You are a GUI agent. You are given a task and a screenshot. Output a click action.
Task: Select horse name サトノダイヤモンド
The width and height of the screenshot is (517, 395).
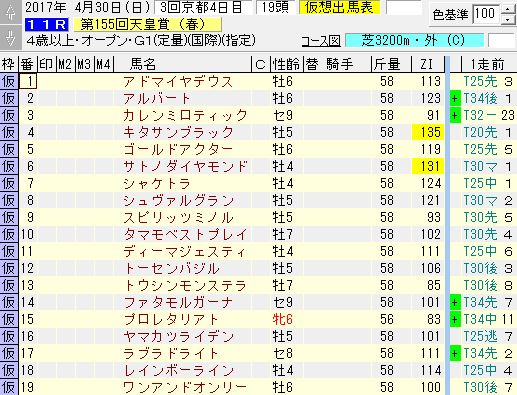[x=186, y=167]
